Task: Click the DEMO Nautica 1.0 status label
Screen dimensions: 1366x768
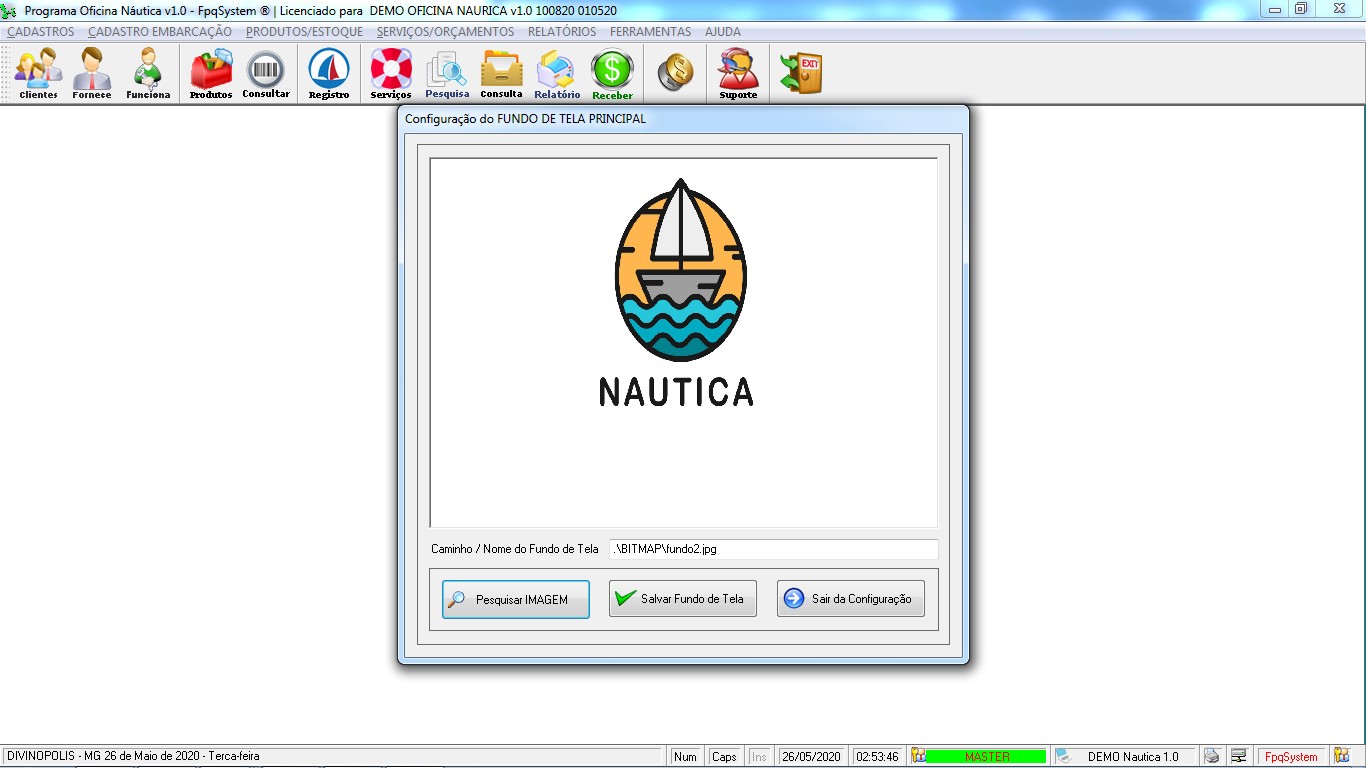Action: tap(1133, 757)
